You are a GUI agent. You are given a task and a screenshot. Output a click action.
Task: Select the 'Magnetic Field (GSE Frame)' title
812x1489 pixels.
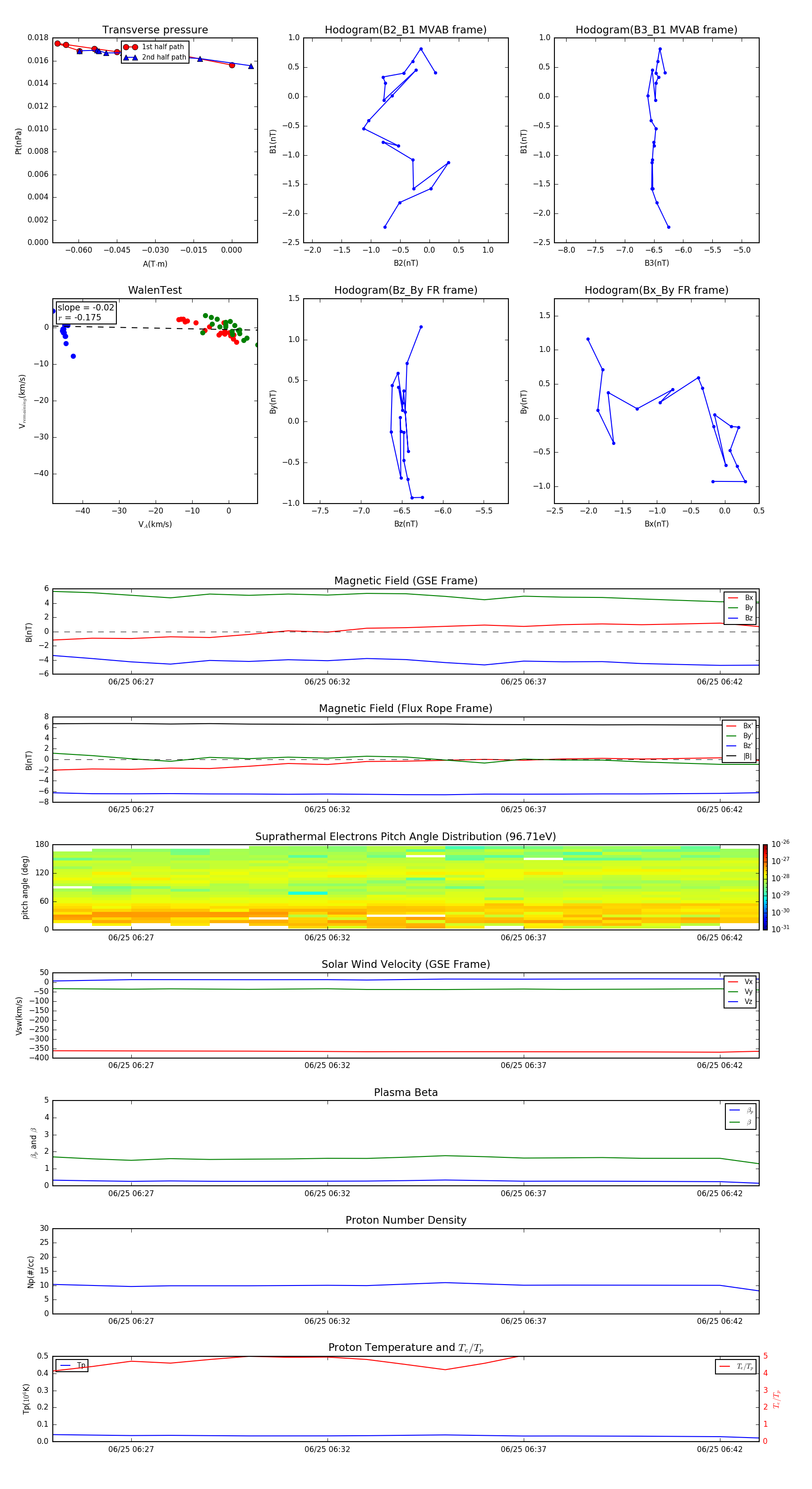coord(406,581)
